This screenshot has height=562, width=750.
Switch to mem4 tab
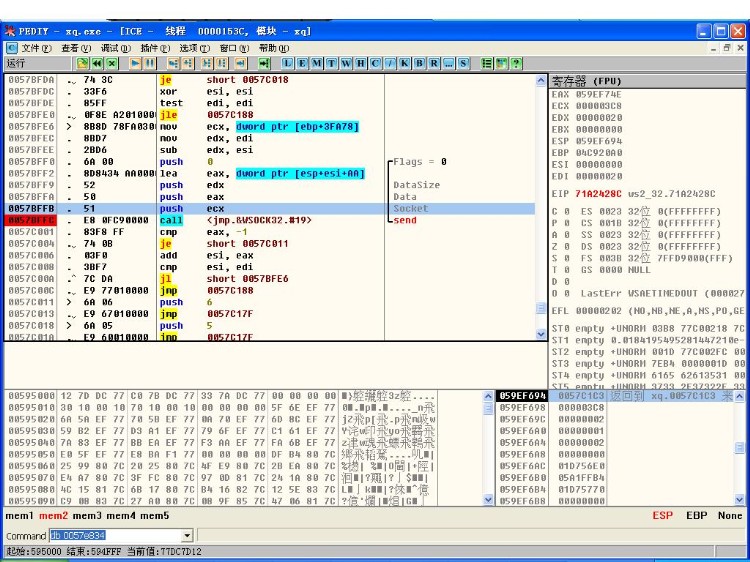coord(121,516)
